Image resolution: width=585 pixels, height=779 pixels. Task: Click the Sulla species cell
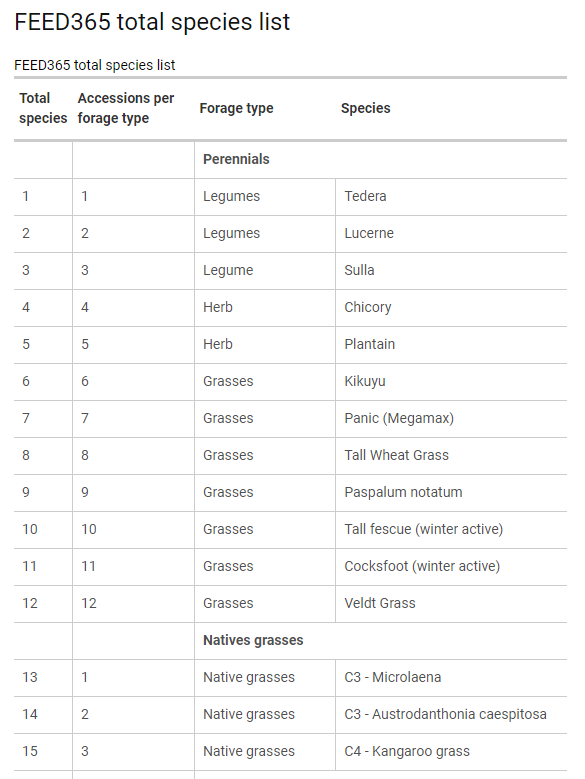(x=451, y=270)
